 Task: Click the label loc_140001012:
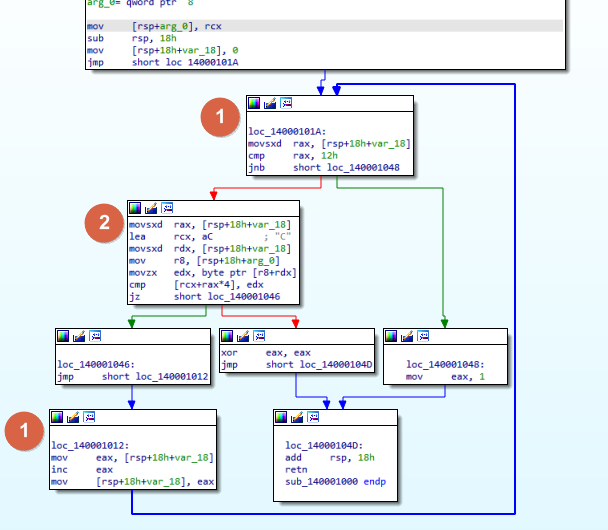coord(90,445)
